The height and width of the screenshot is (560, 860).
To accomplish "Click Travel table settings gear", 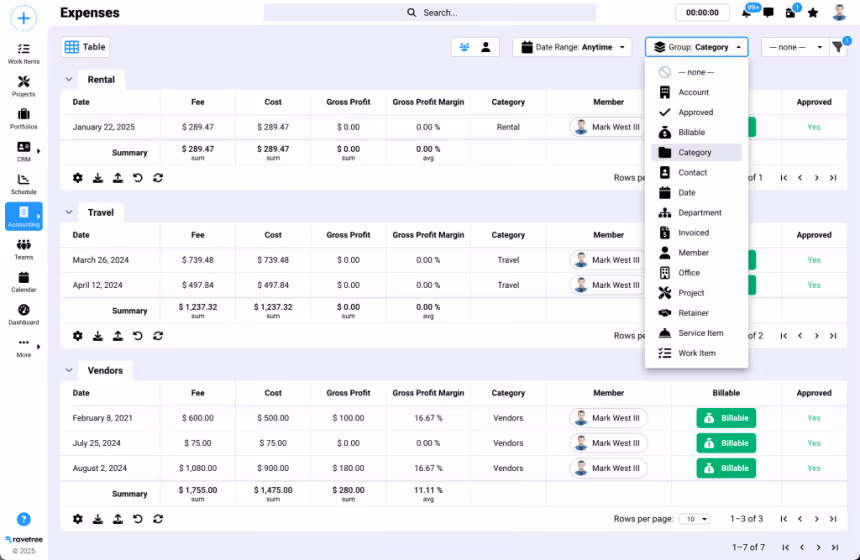I will (78, 336).
